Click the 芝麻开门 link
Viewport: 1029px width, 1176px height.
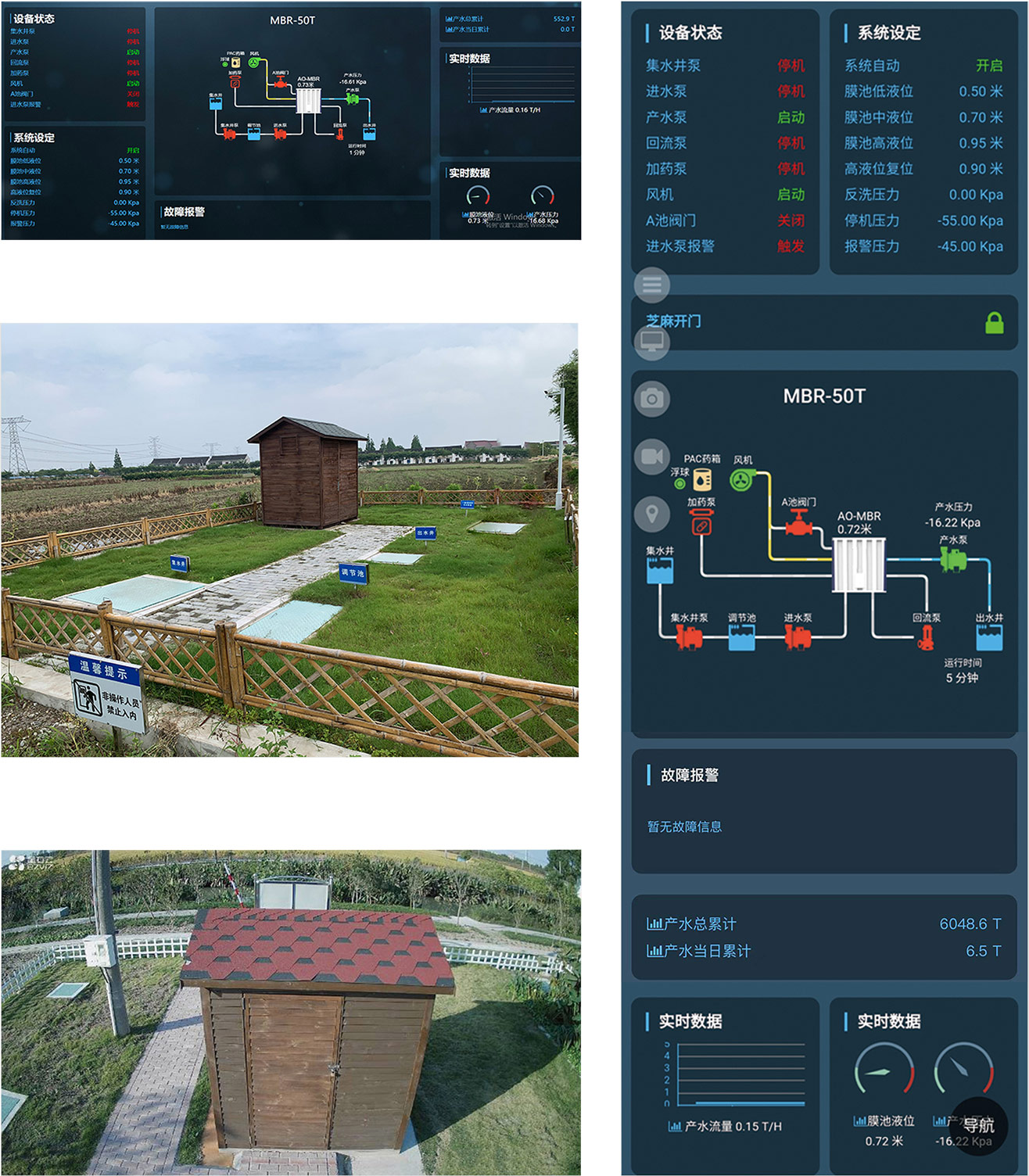point(673,321)
